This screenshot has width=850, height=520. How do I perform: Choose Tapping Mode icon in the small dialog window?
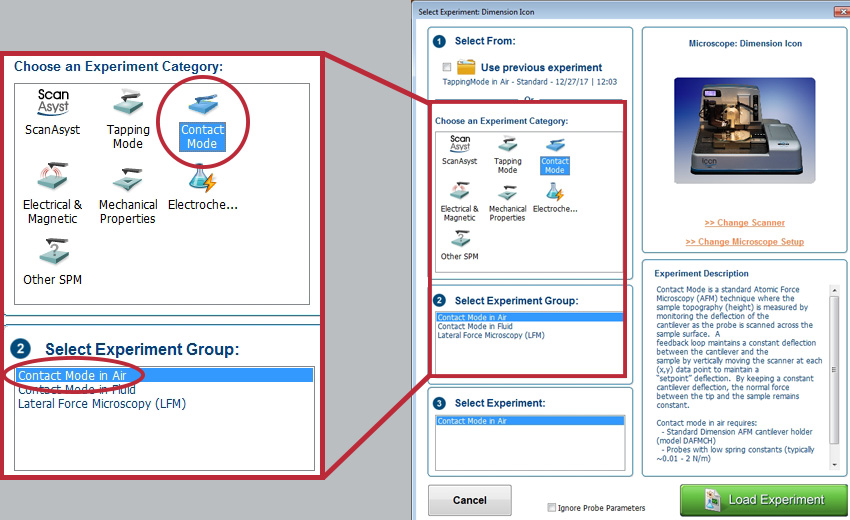[508, 152]
